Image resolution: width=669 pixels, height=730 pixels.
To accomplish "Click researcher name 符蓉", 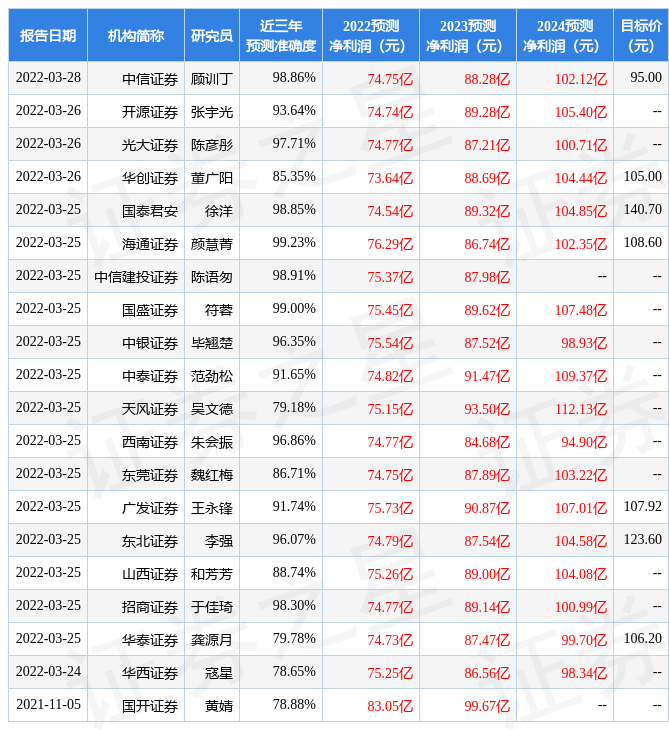I will point(219,310).
